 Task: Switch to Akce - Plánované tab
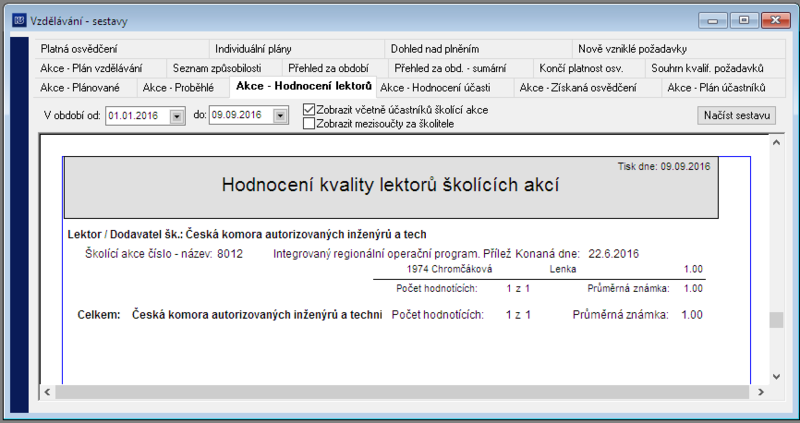(86, 88)
